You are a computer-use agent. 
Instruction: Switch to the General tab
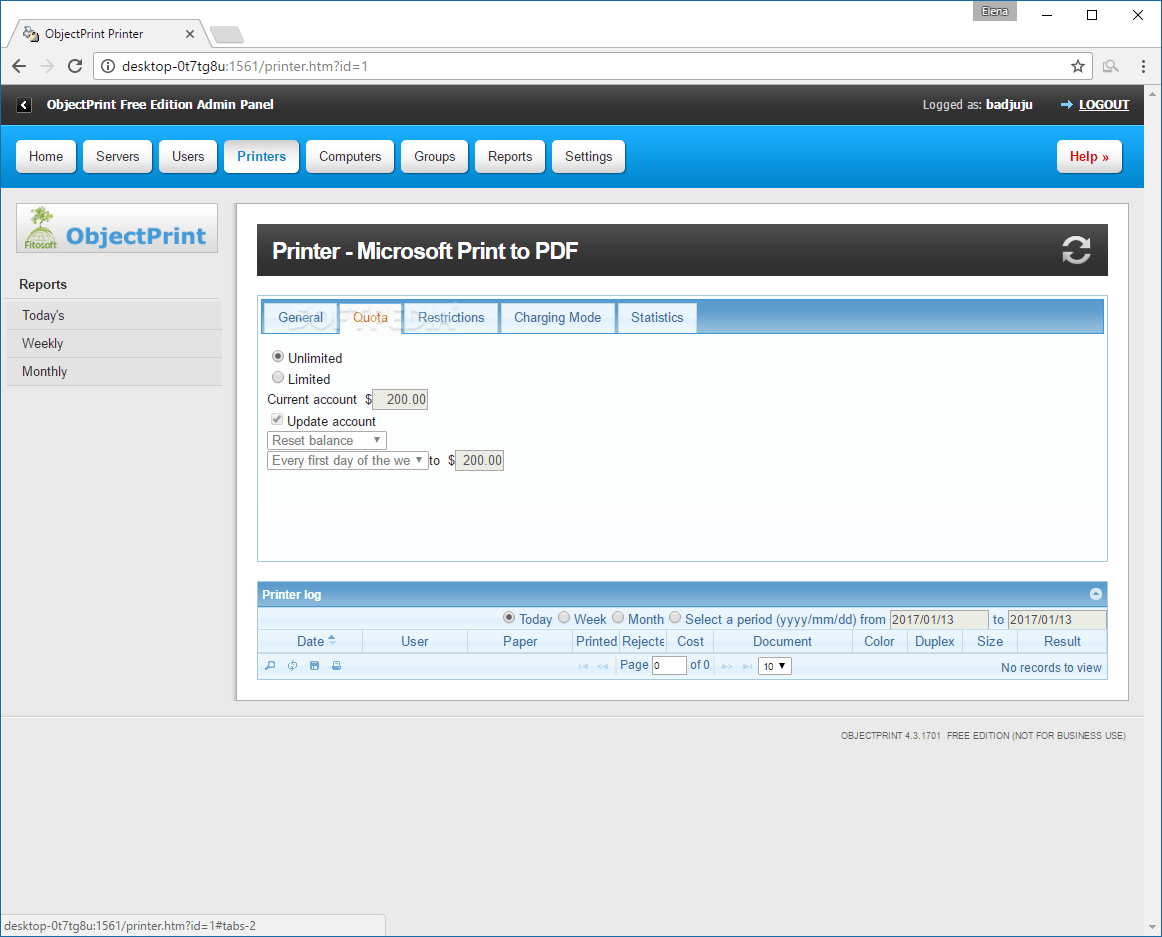pyautogui.click(x=301, y=317)
